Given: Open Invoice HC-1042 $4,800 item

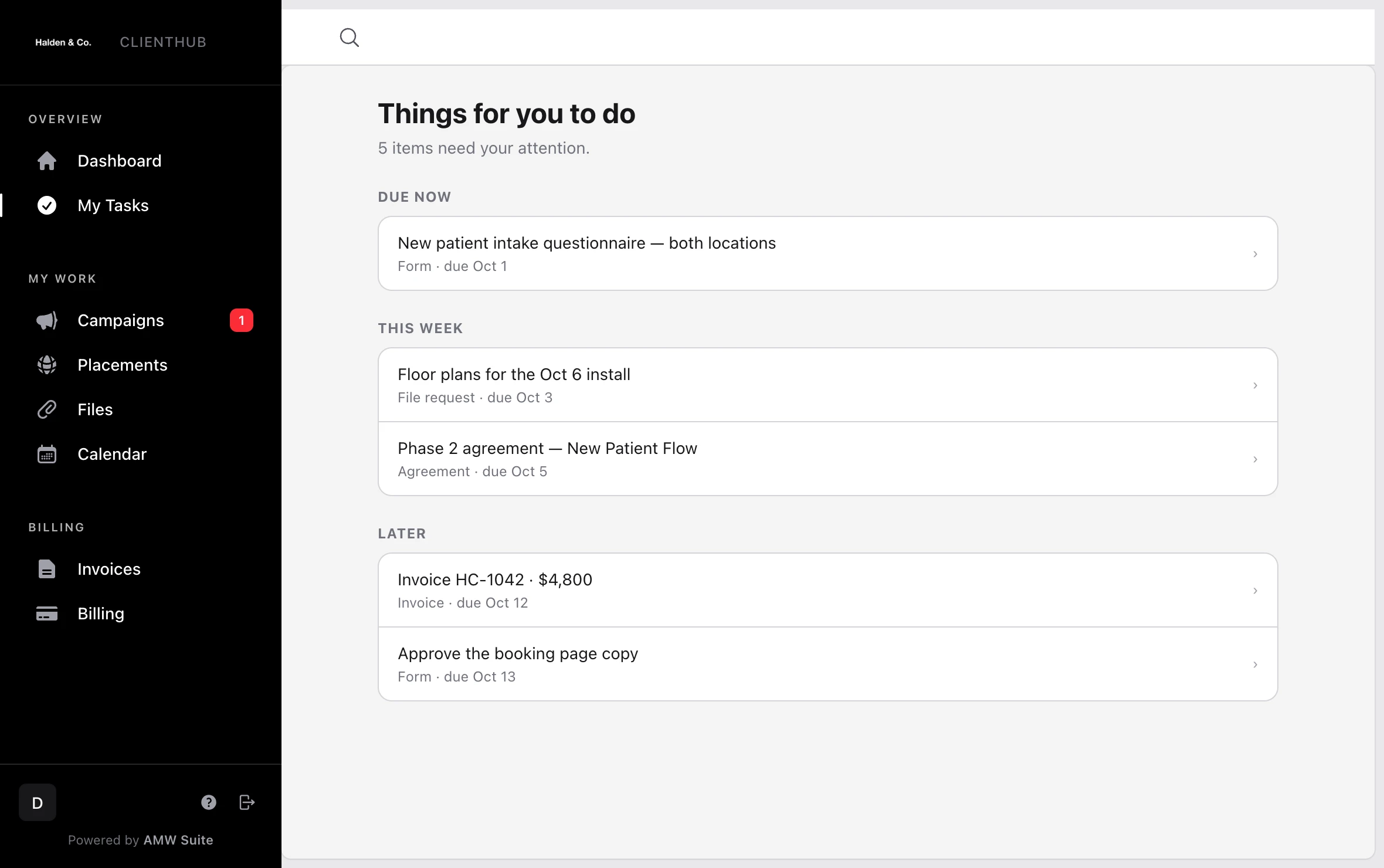Looking at the screenshot, I should point(828,590).
